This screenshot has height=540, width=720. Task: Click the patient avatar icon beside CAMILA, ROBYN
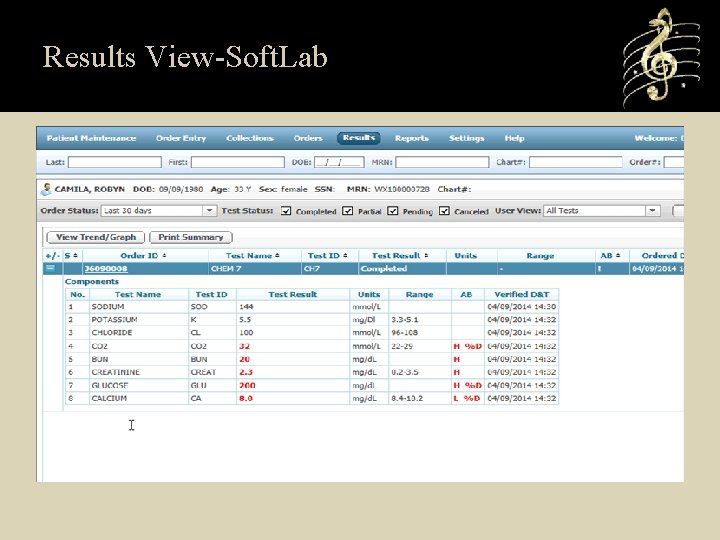pyautogui.click(x=46, y=189)
